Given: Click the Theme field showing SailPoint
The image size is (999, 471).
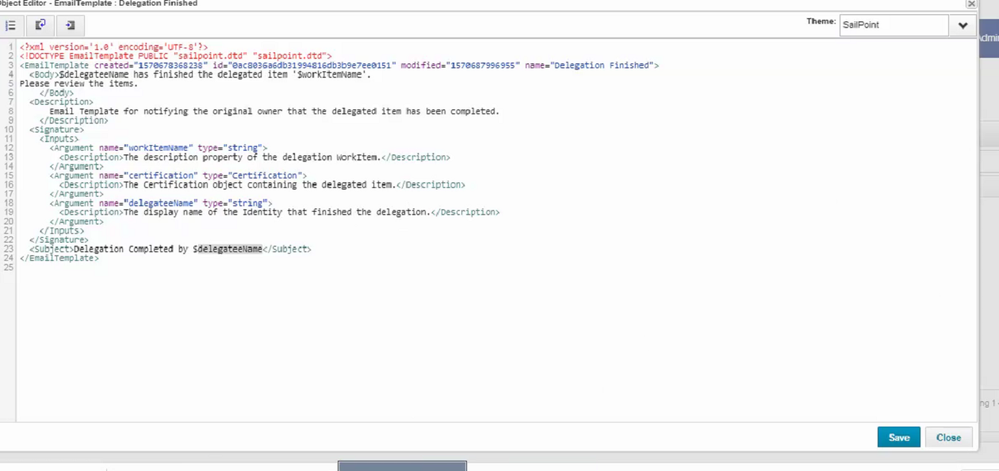Looking at the screenshot, I should 893,26.
